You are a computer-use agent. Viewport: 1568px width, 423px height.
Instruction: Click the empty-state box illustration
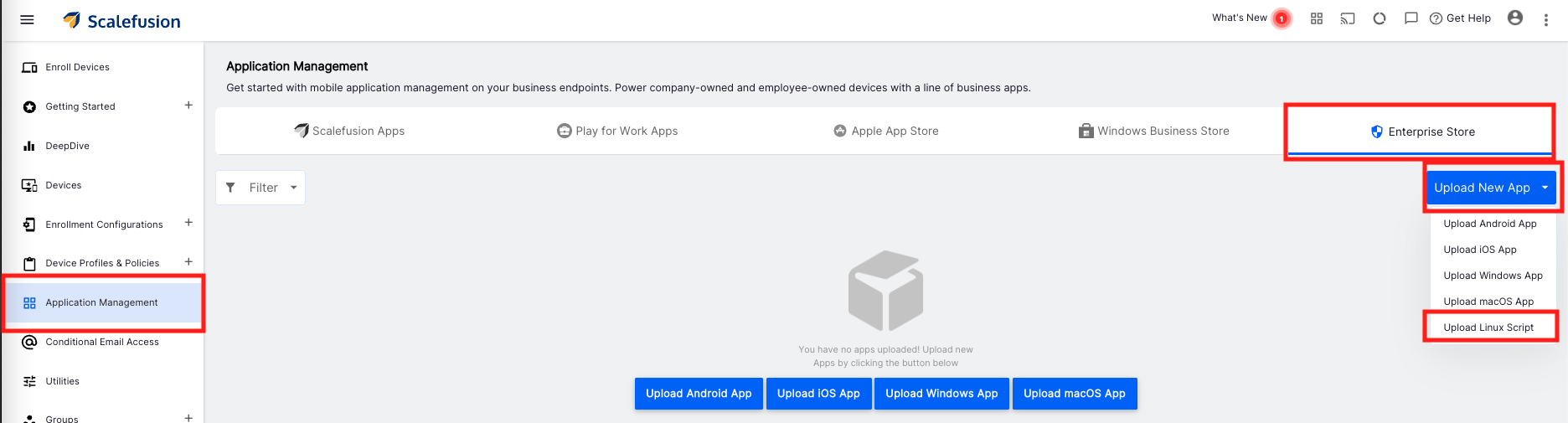pyautogui.click(x=885, y=290)
